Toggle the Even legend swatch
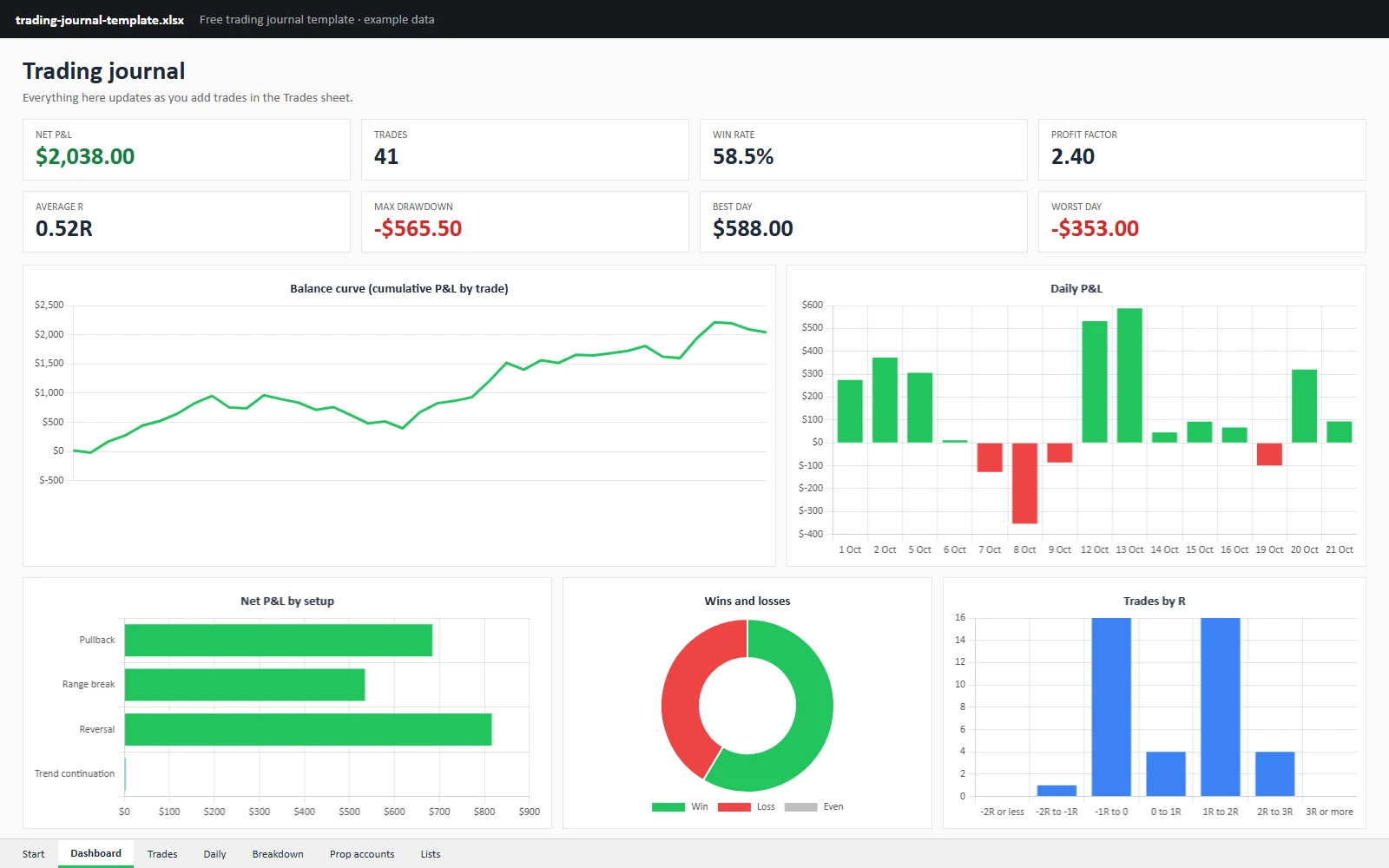Screen dimensions: 1389x868 click(x=800, y=807)
